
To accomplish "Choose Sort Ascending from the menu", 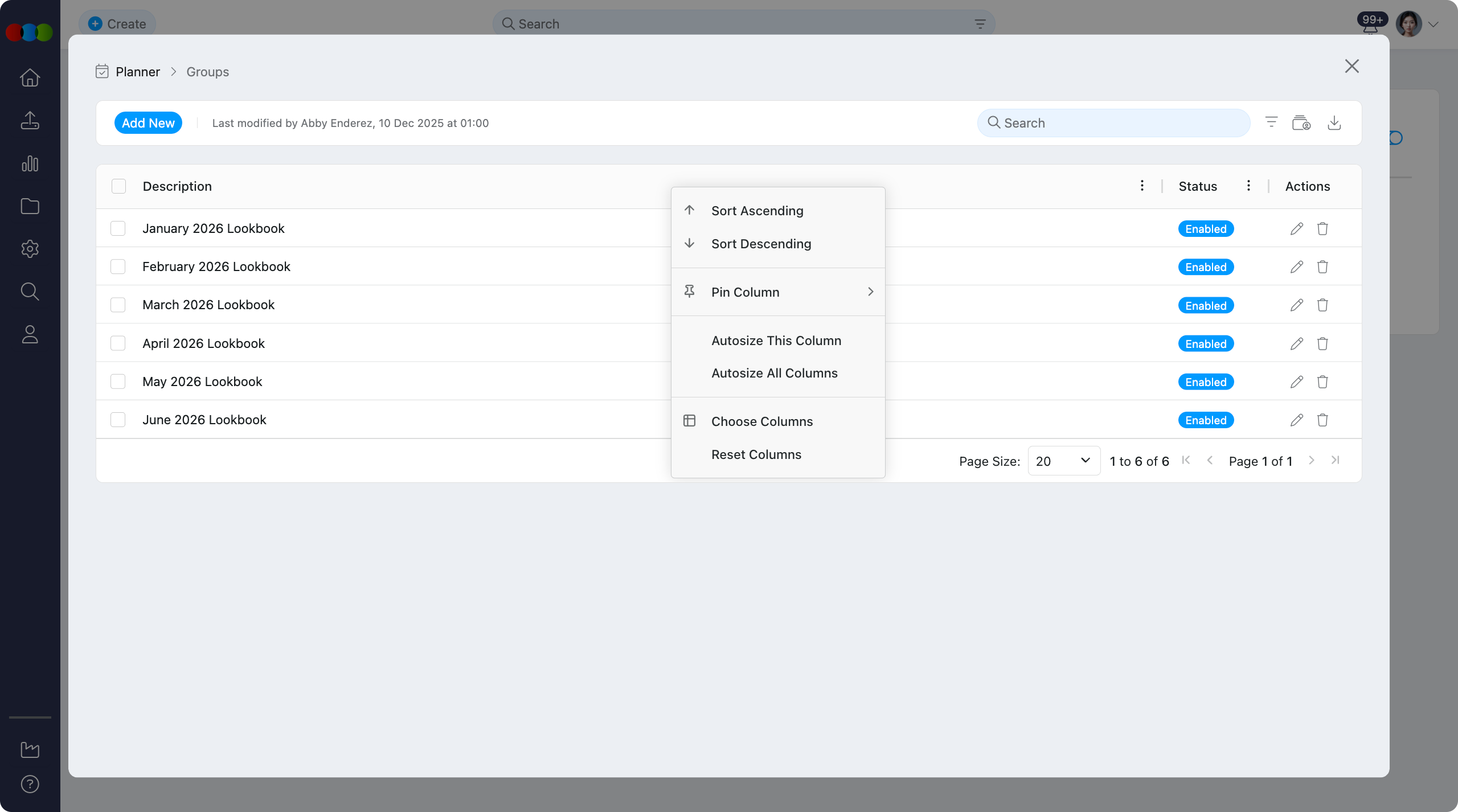I will point(757,210).
